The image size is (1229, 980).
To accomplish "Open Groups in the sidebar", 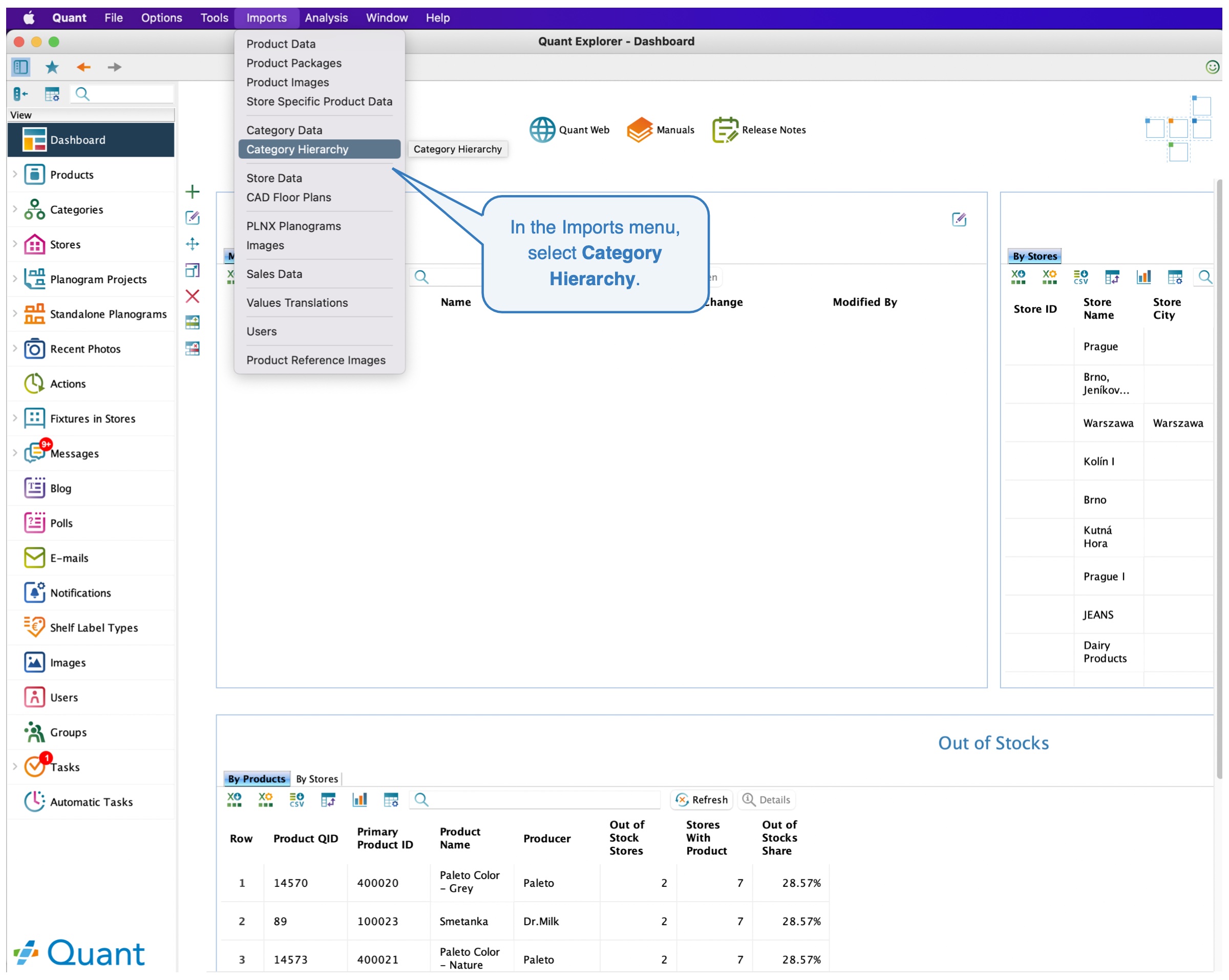I will click(91, 732).
